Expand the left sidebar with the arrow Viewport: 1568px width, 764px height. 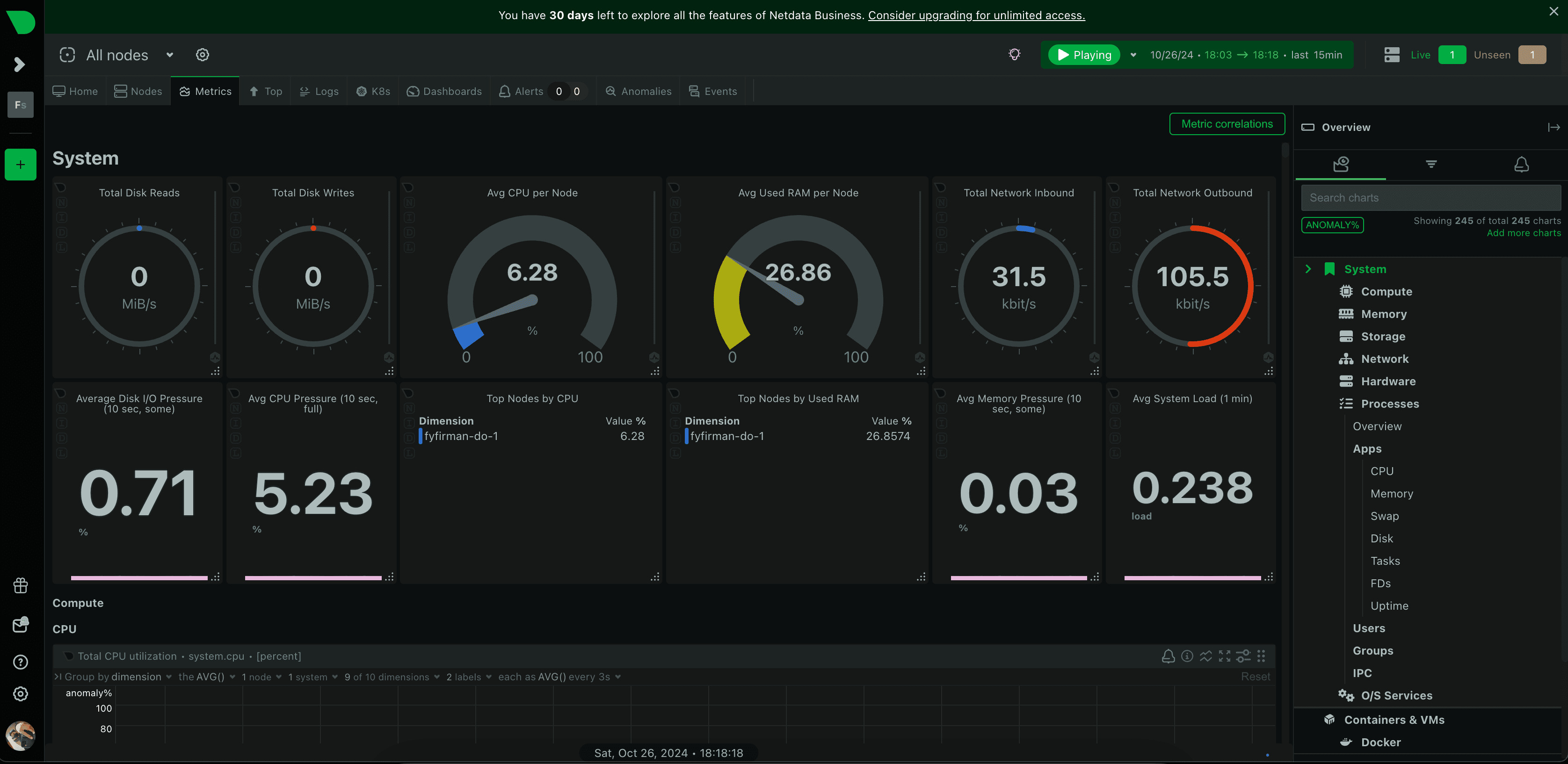[20, 65]
